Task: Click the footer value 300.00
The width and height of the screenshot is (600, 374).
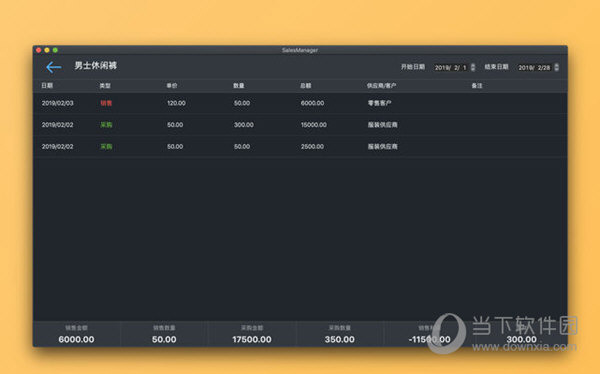Action: pos(521,340)
